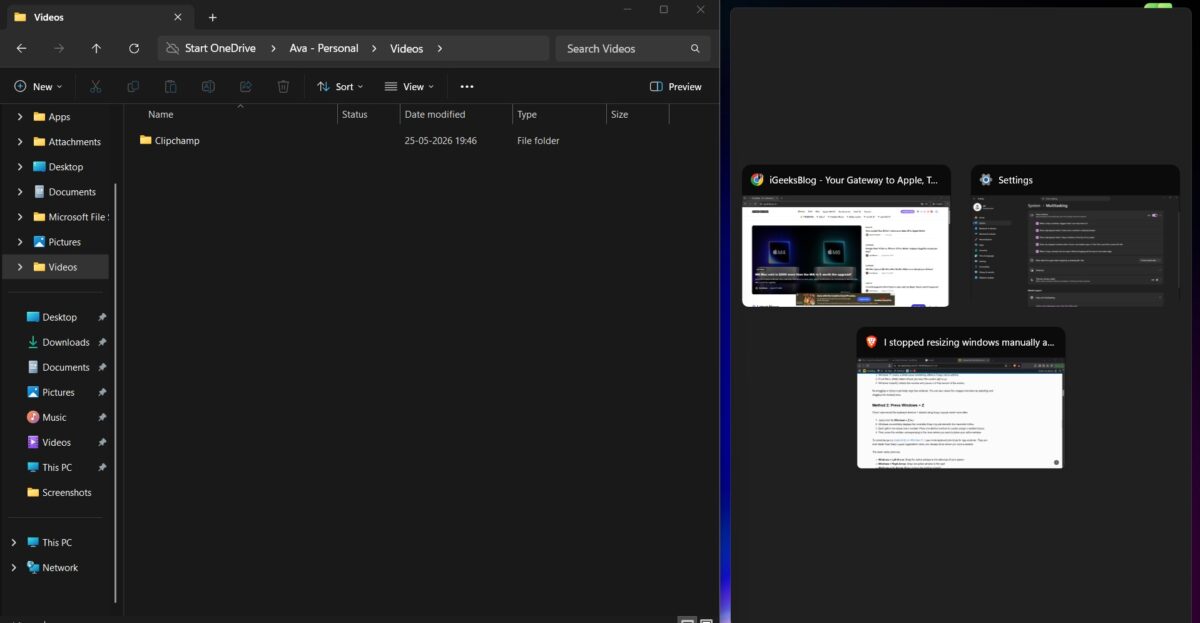Click the Downloads arrow icon
This screenshot has height=623, width=1200.
[33, 342]
